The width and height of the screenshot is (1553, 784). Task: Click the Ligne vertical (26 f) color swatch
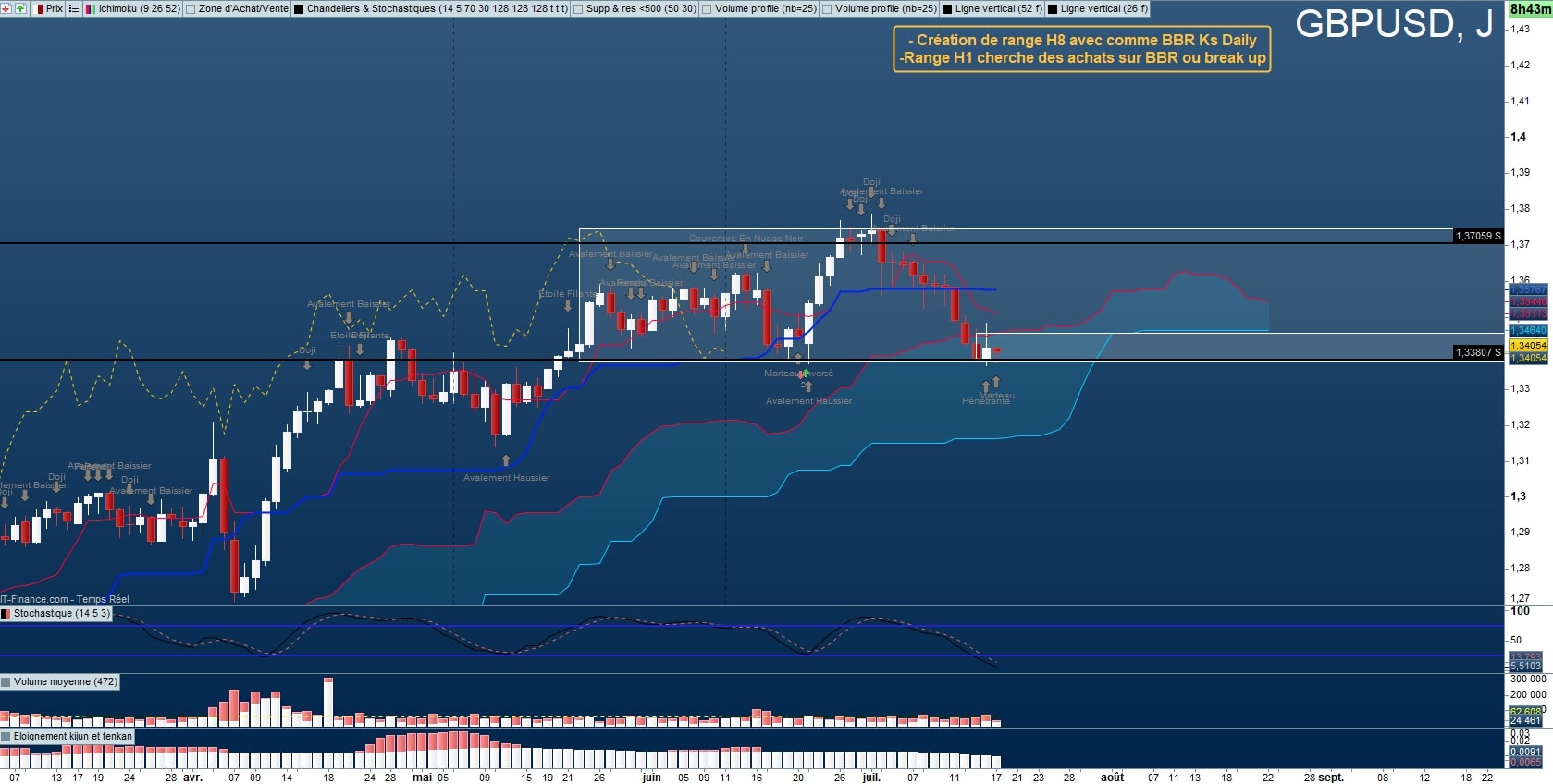[1053, 9]
